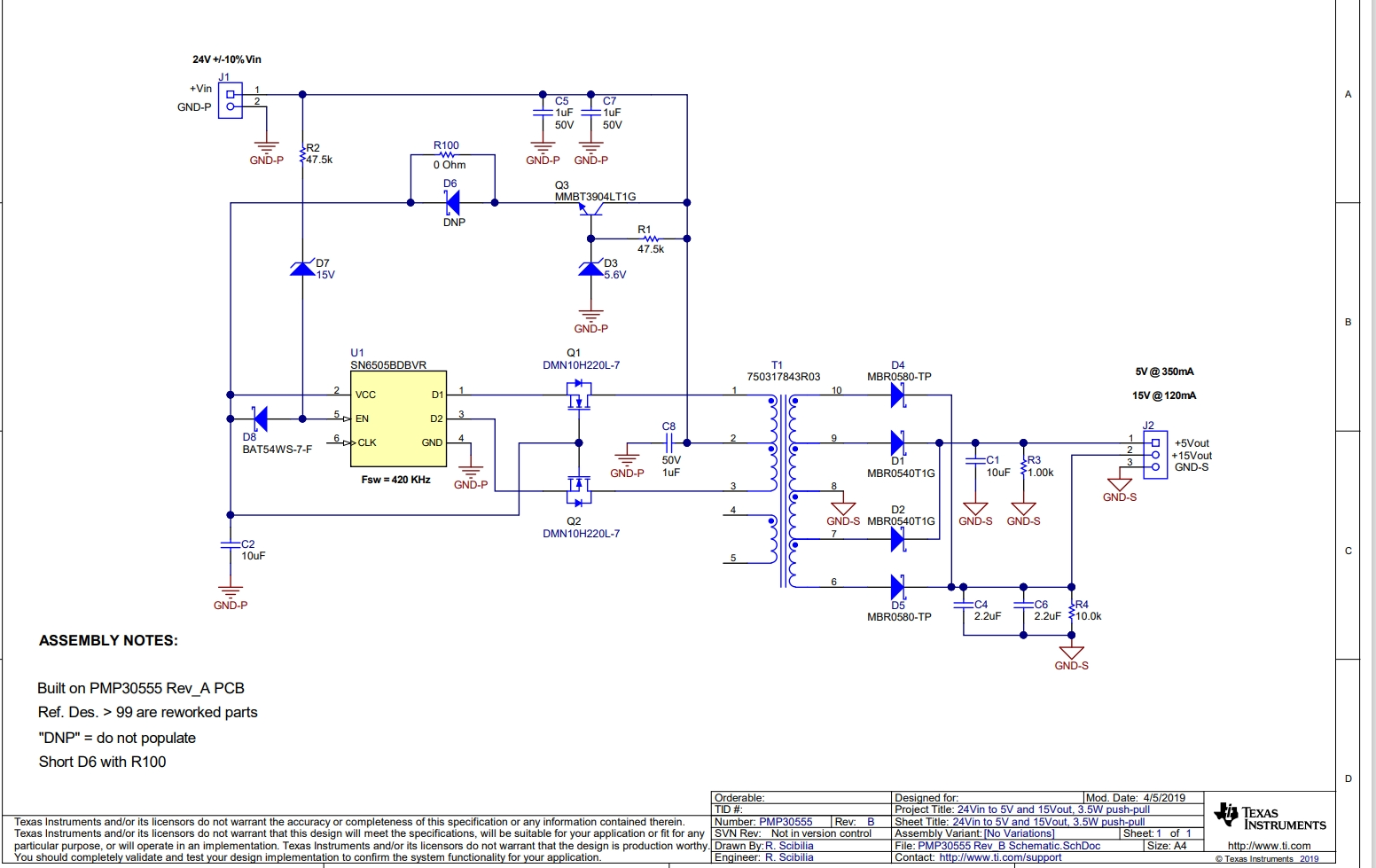This screenshot has width=1376, height=868.
Task: Open the http://www.ti.com link under logo
Action: coord(1269,846)
